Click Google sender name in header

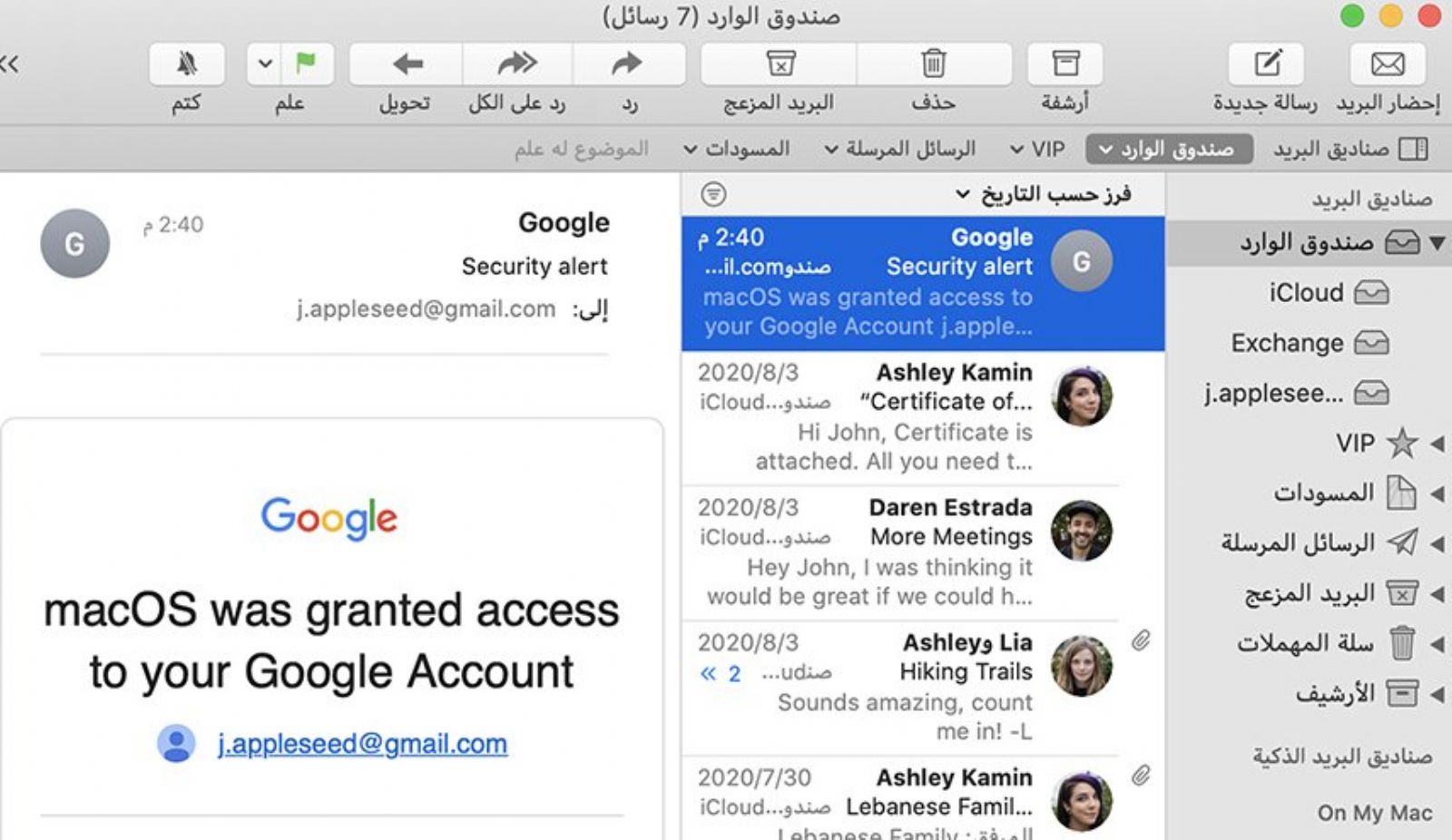coord(564,222)
